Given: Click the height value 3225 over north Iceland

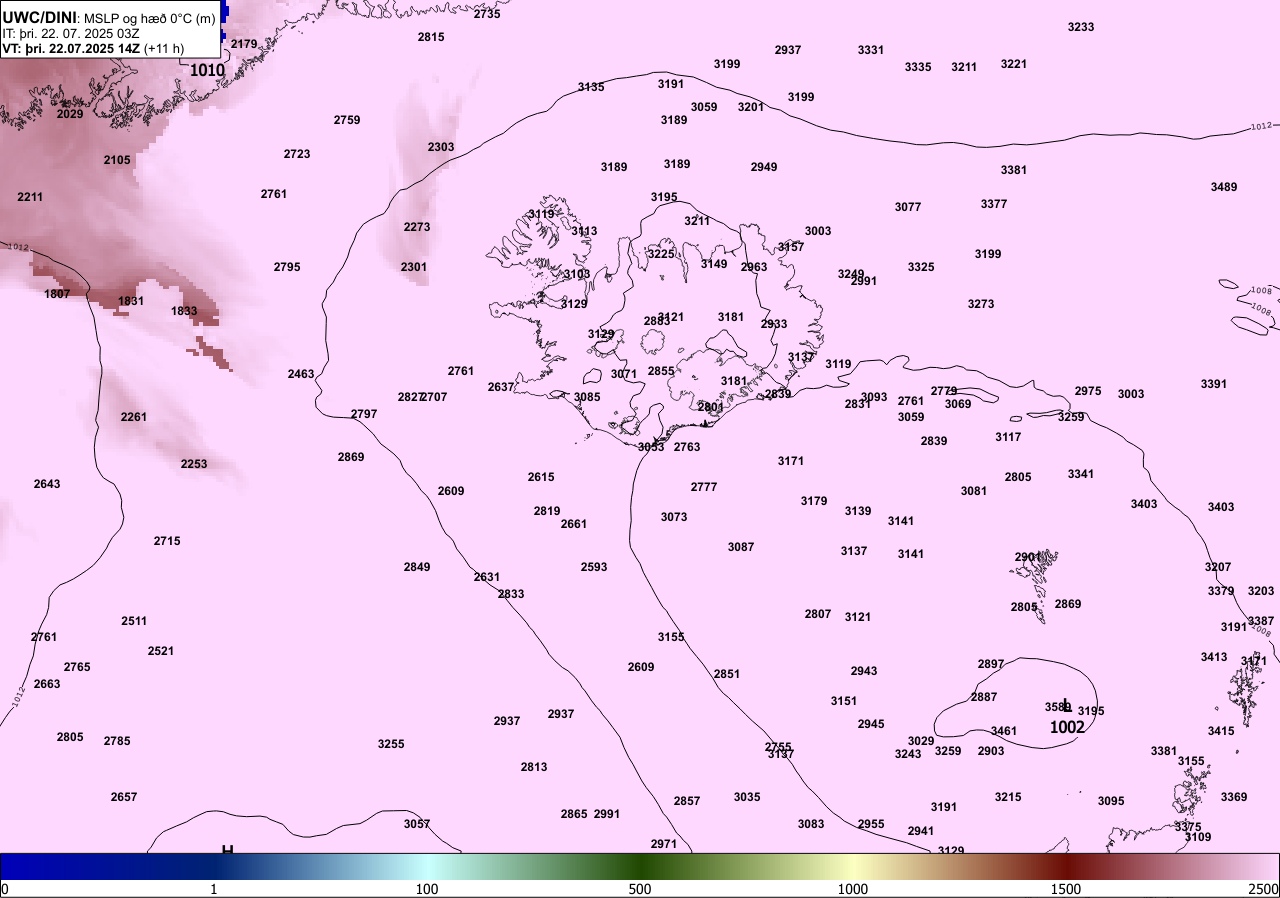Looking at the screenshot, I should (x=661, y=254).
